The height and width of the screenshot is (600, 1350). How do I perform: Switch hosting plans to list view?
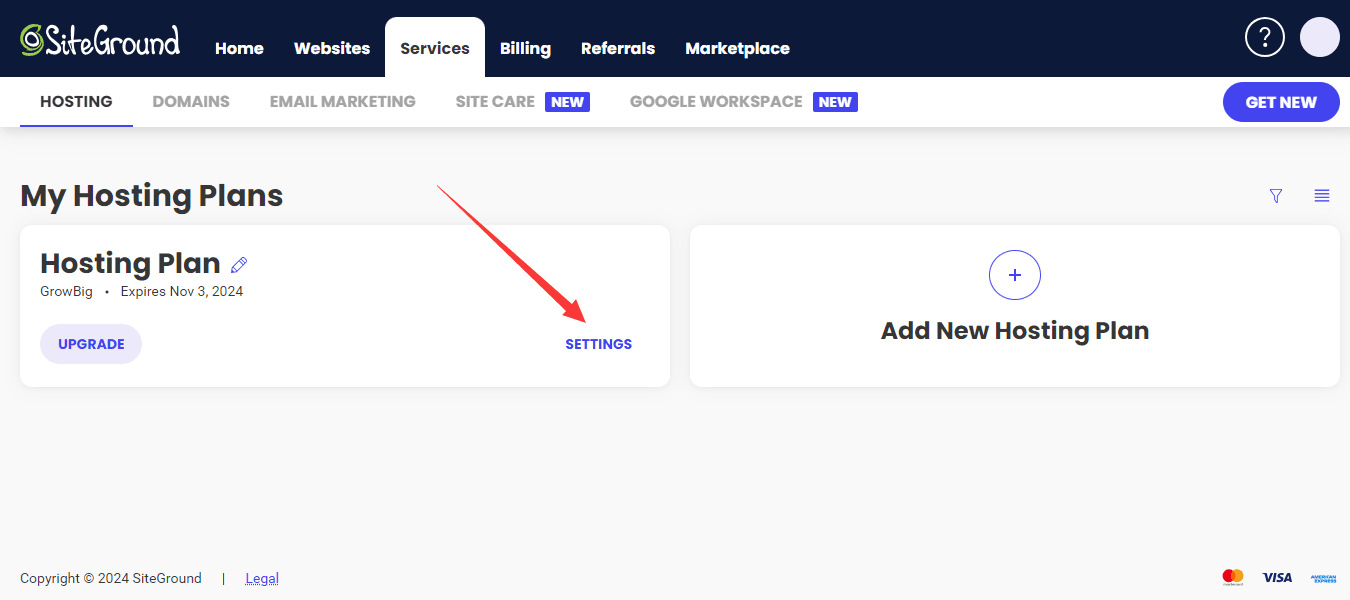1321,196
